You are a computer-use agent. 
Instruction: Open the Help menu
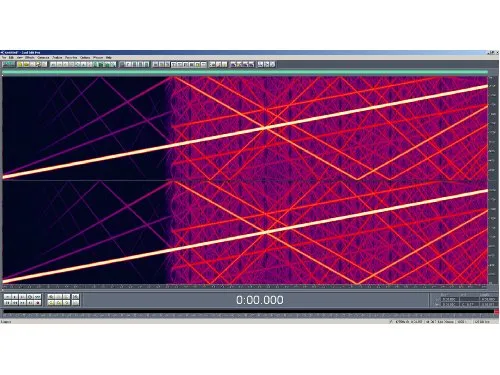pyautogui.click(x=109, y=58)
